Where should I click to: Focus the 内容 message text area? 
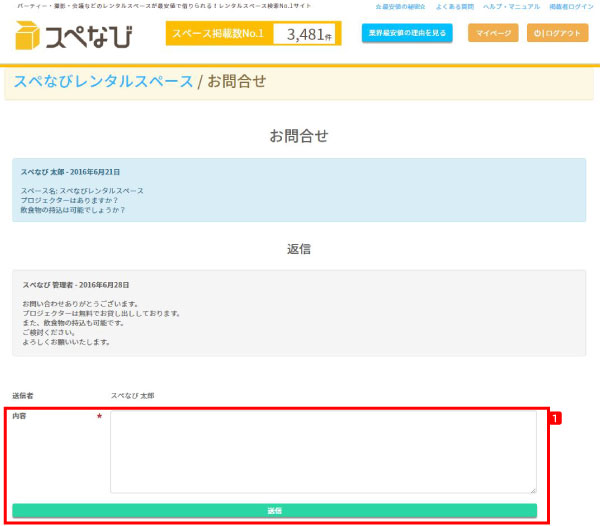323,452
